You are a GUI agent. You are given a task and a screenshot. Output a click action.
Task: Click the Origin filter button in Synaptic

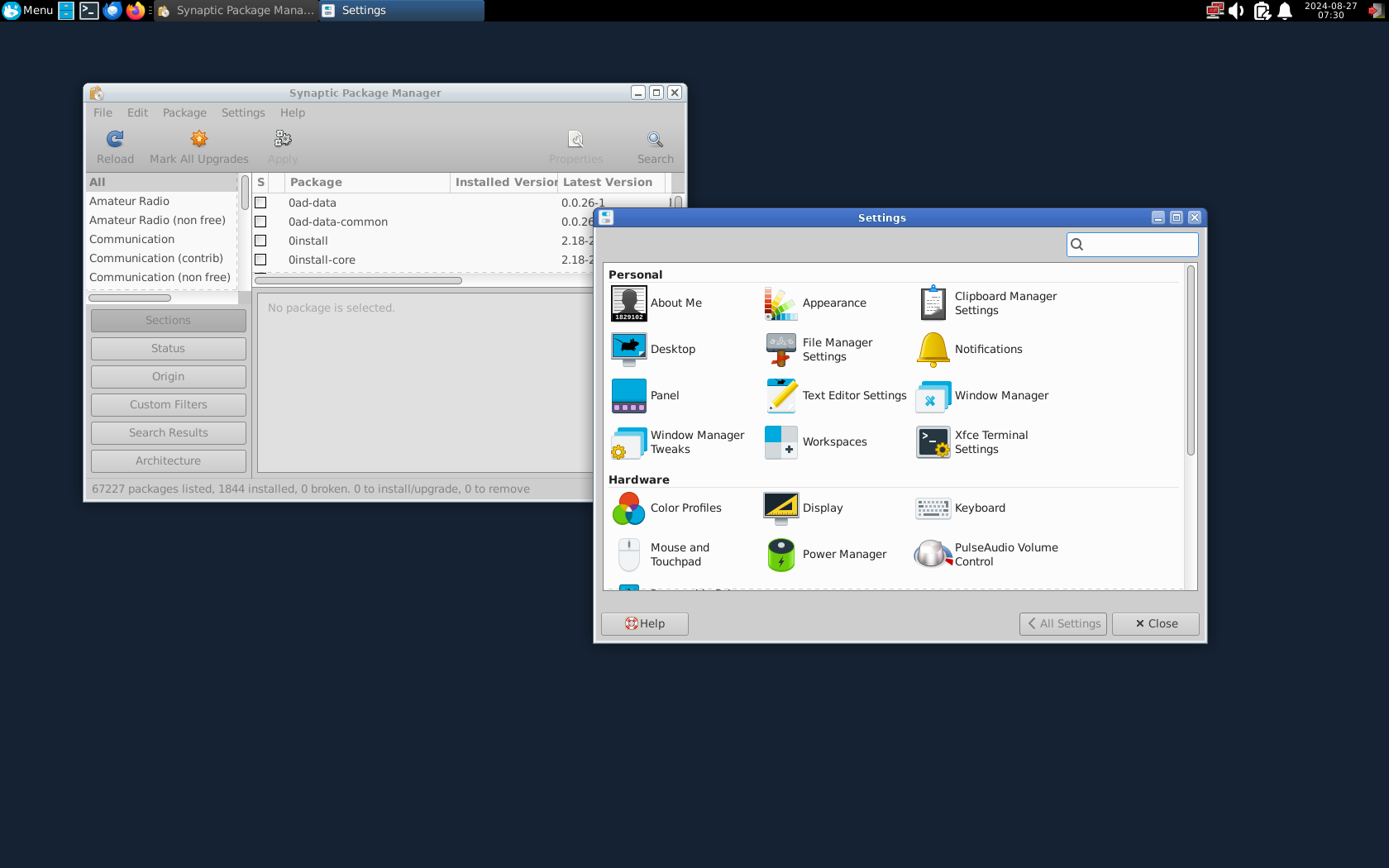pyautogui.click(x=169, y=377)
